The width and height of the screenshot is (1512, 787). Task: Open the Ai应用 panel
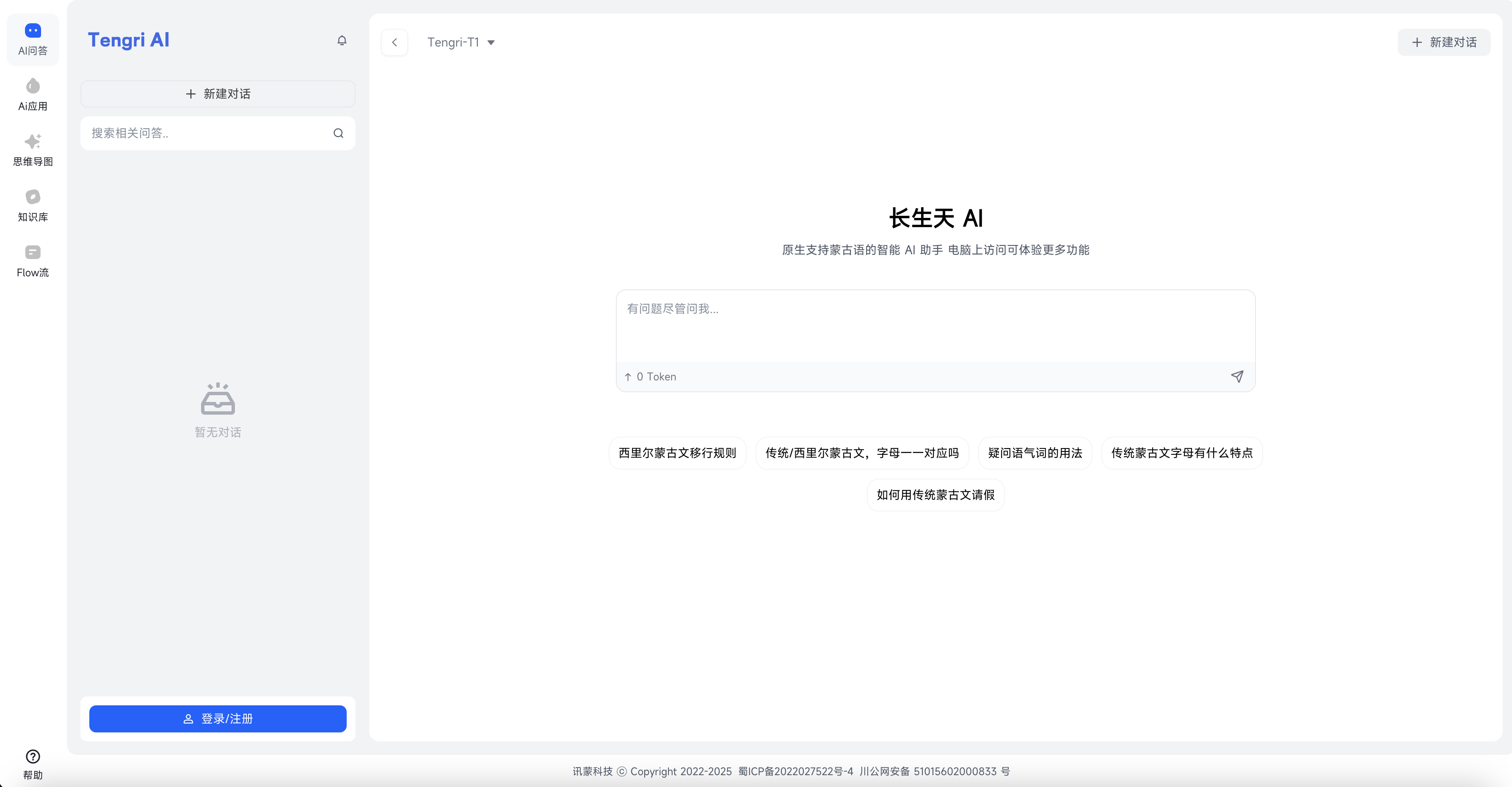point(32,94)
